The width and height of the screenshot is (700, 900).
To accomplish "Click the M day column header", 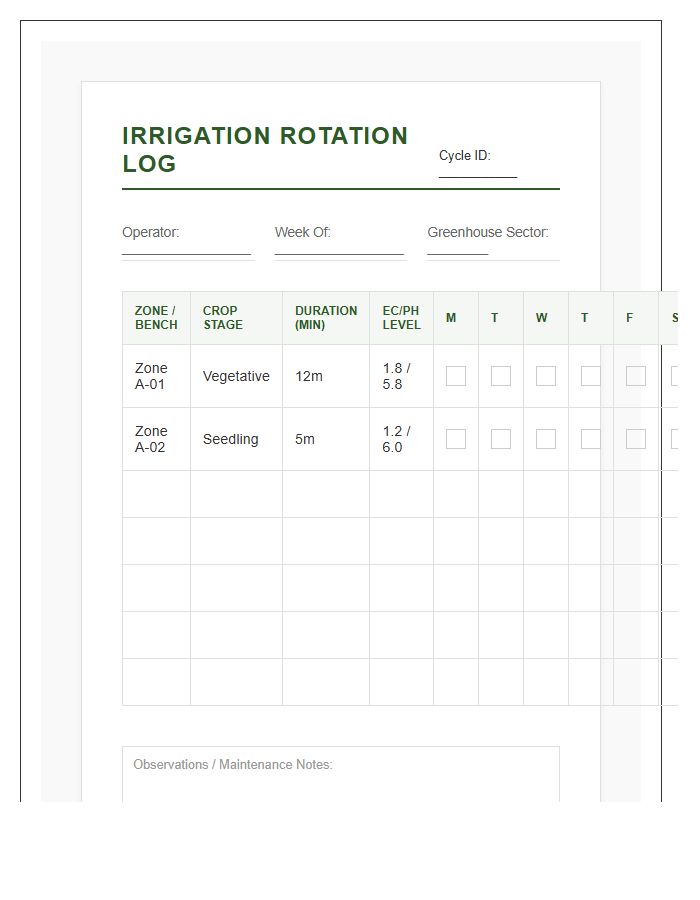I will point(456,317).
